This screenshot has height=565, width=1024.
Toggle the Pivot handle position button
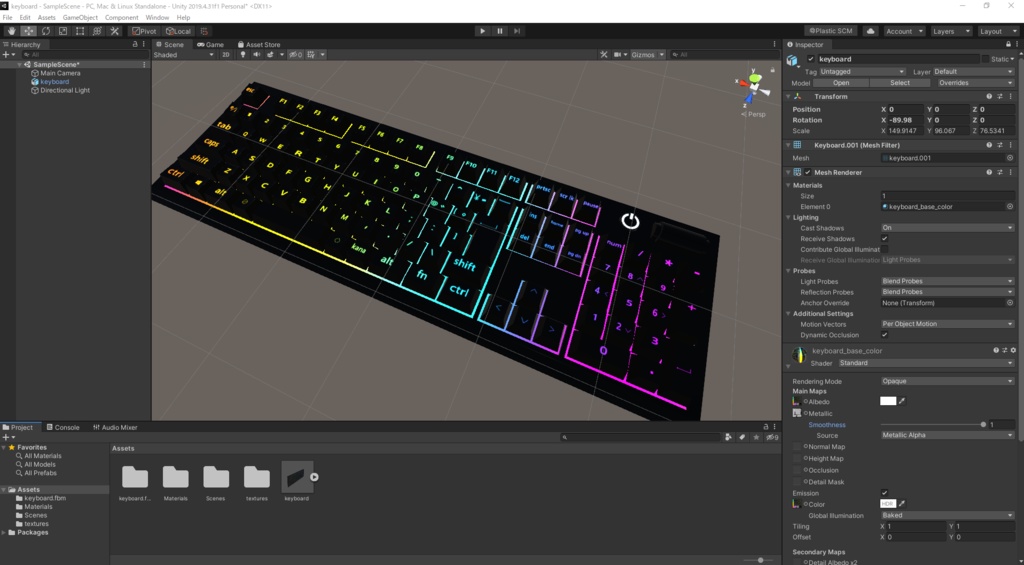click(144, 31)
